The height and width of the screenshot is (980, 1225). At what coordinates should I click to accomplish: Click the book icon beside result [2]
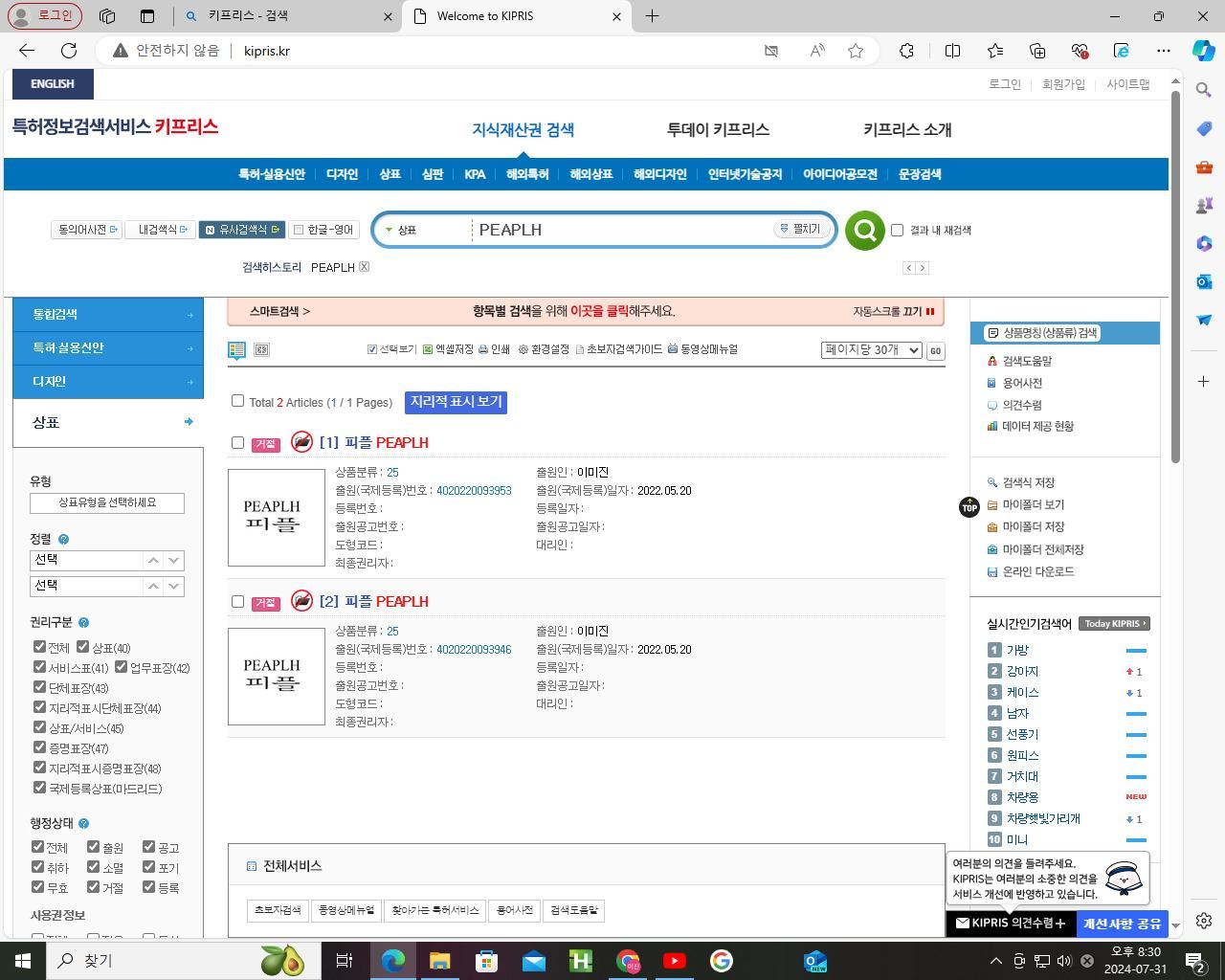[301, 601]
